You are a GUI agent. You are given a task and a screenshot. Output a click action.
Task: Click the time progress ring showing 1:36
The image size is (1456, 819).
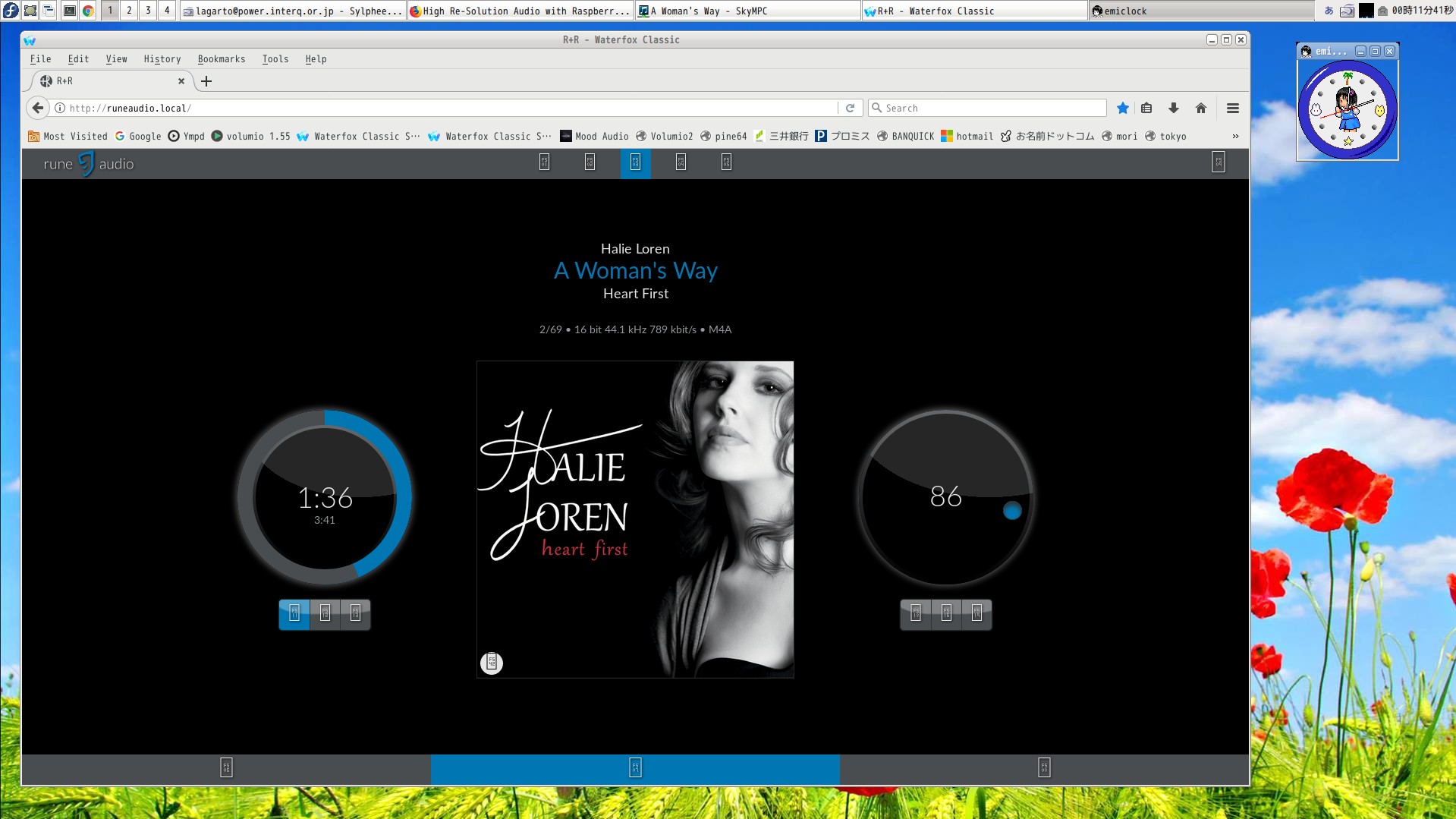(x=325, y=497)
